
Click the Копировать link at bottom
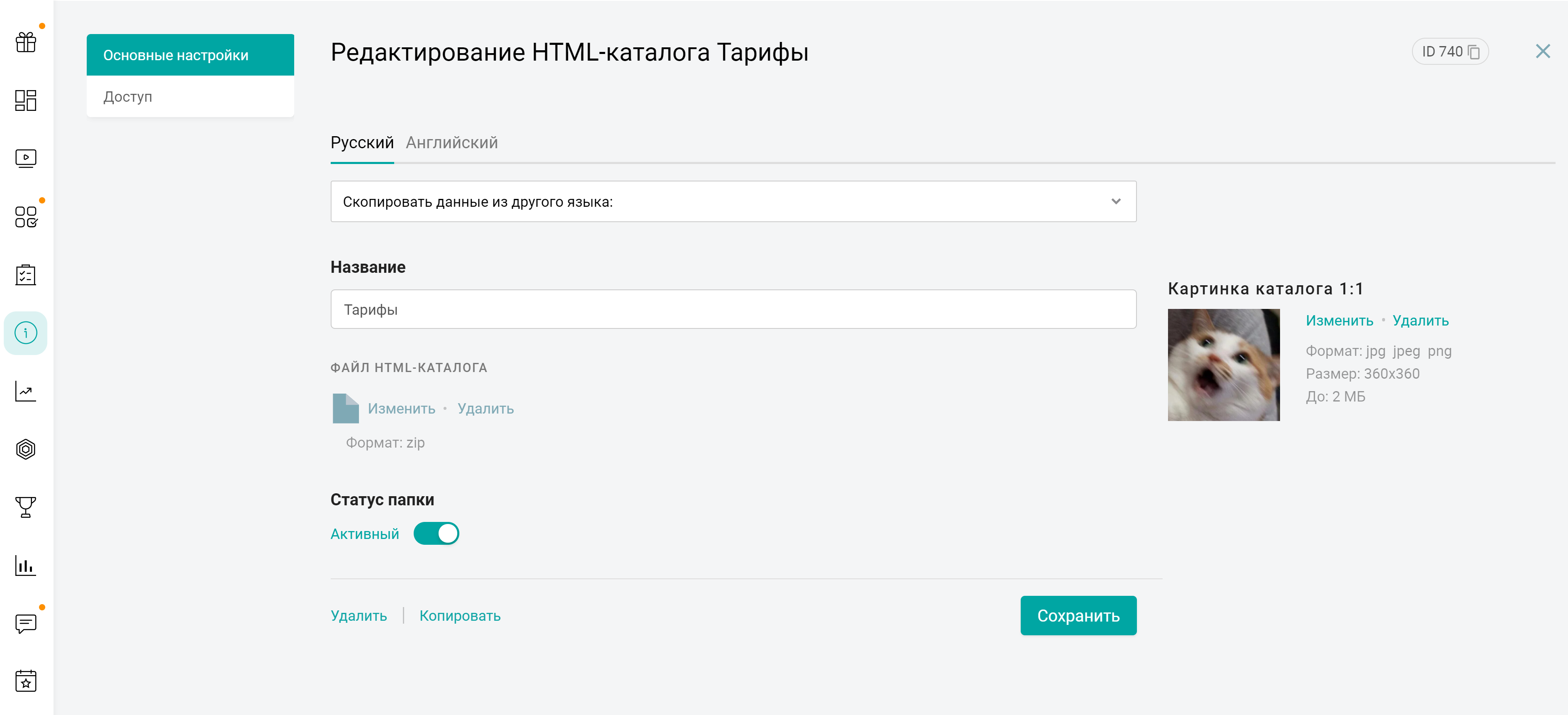460,616
